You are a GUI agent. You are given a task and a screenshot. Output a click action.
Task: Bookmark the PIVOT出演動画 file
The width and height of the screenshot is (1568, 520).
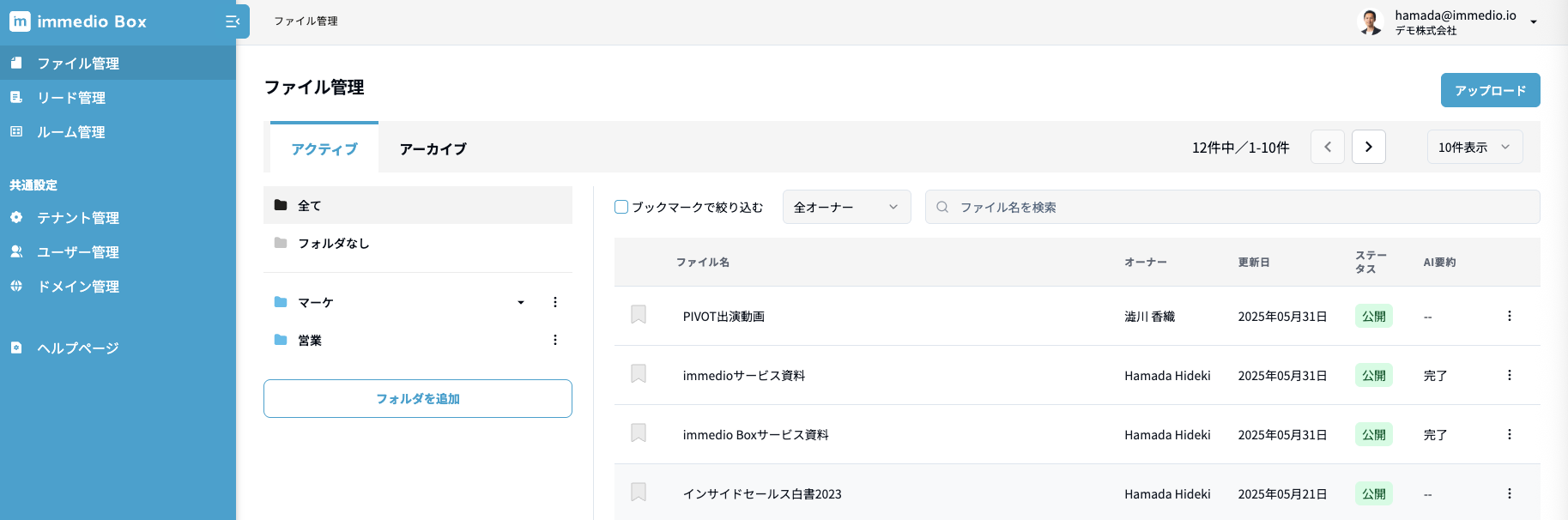point(639,315)
